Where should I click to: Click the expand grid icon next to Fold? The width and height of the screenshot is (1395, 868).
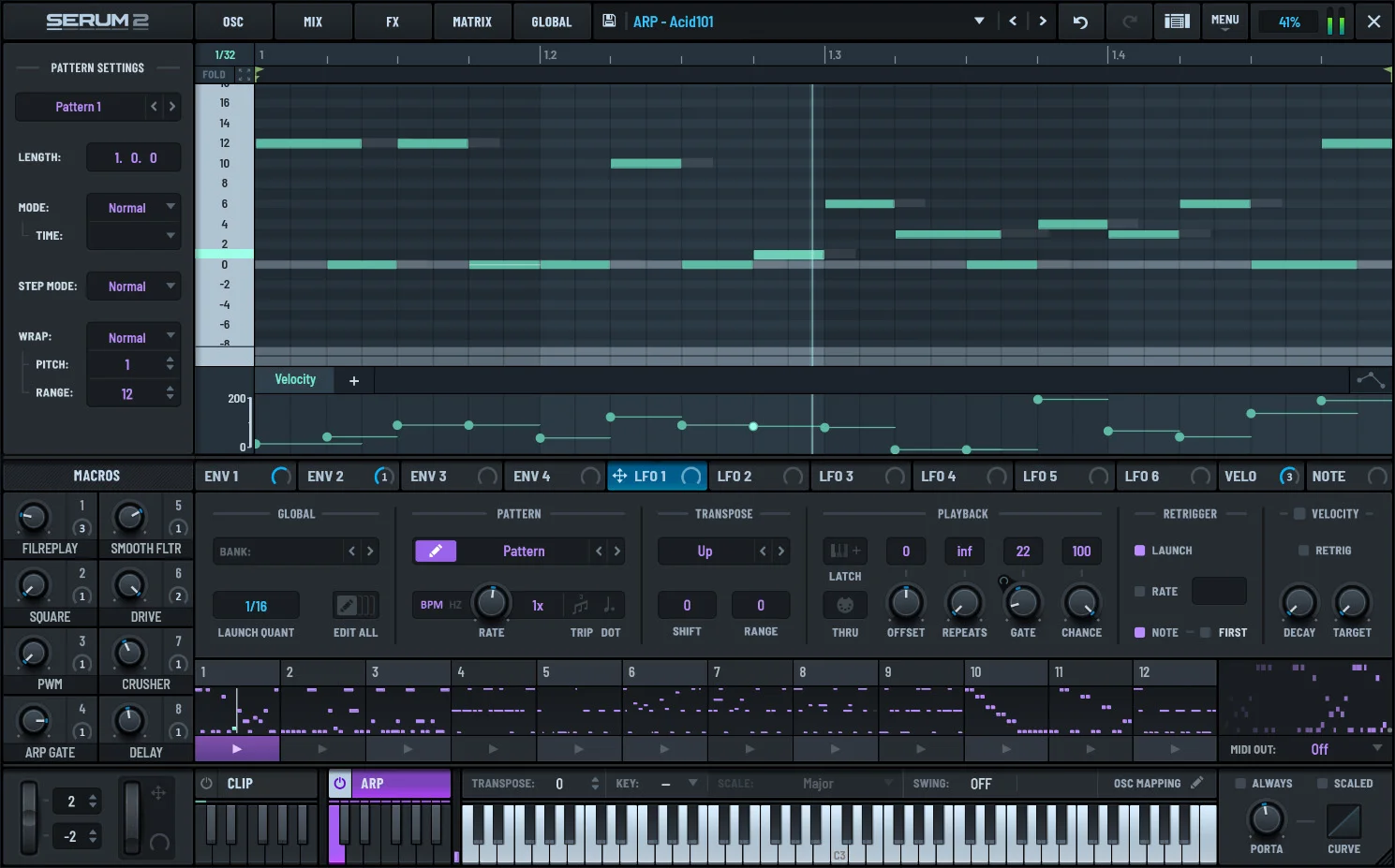point(245,74)
